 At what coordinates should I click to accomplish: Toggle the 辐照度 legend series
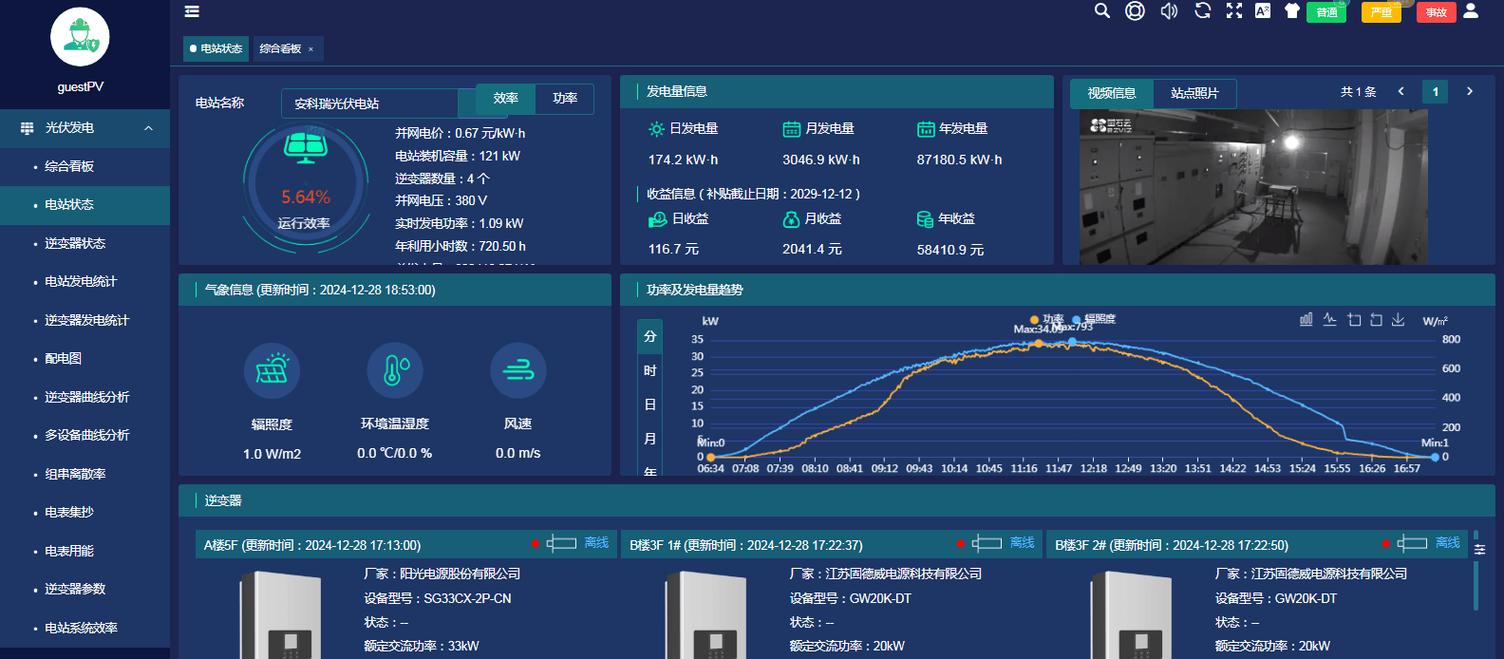1093,319
